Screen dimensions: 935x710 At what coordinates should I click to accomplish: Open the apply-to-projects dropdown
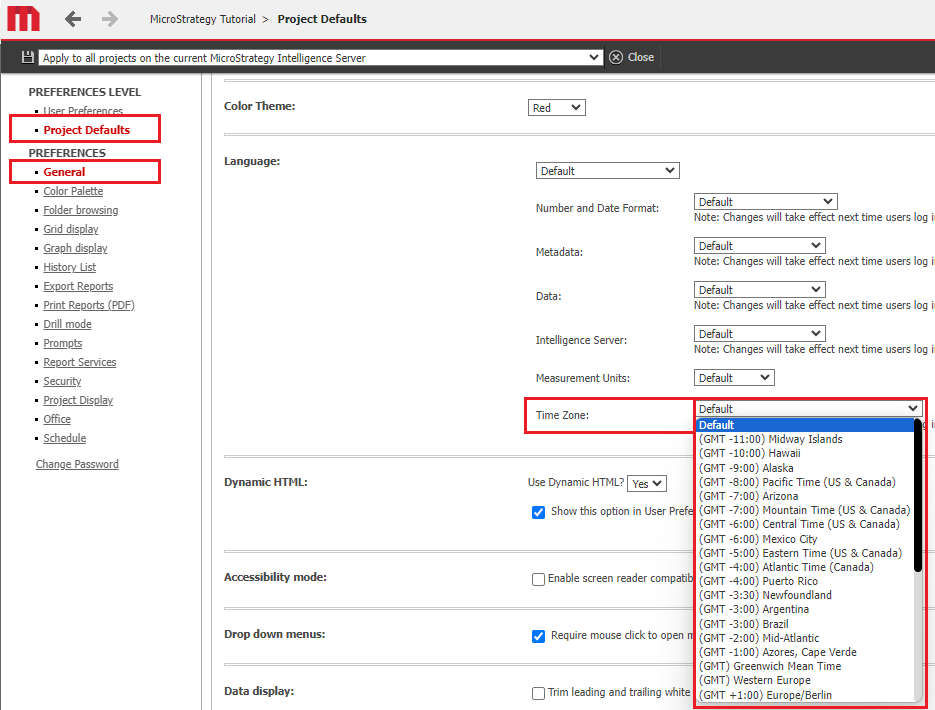[x=320, y=58]
